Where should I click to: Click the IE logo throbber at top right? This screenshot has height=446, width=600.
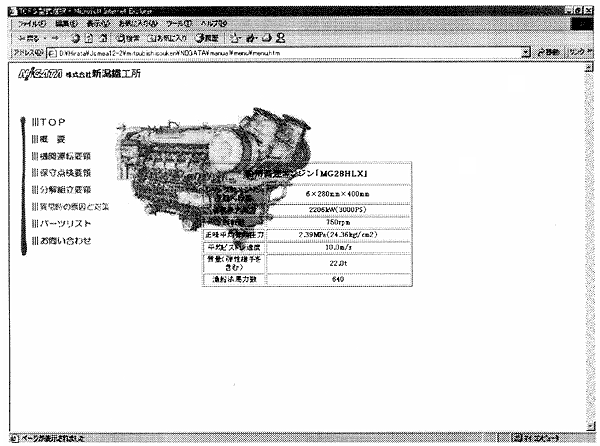pos(581,24)
